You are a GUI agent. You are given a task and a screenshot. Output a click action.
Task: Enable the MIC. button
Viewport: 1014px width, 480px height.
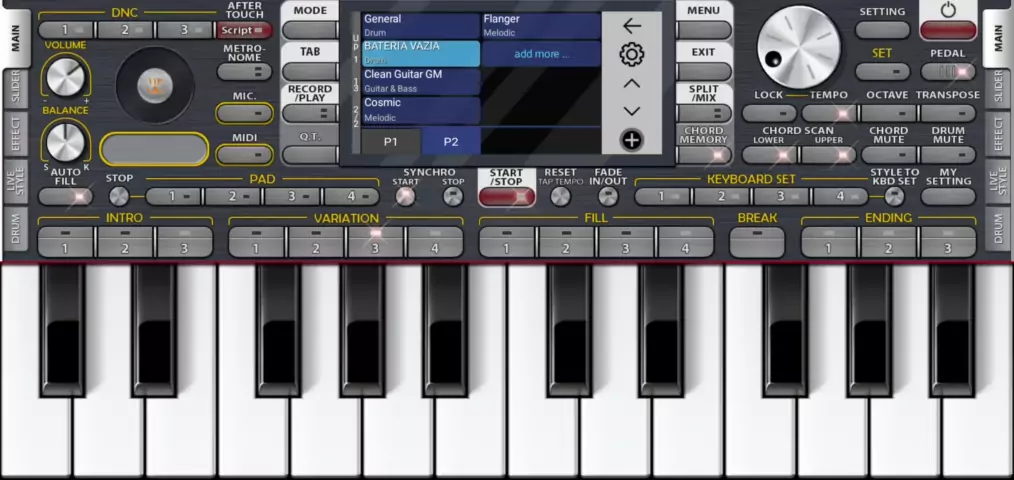tap(245, 114)
